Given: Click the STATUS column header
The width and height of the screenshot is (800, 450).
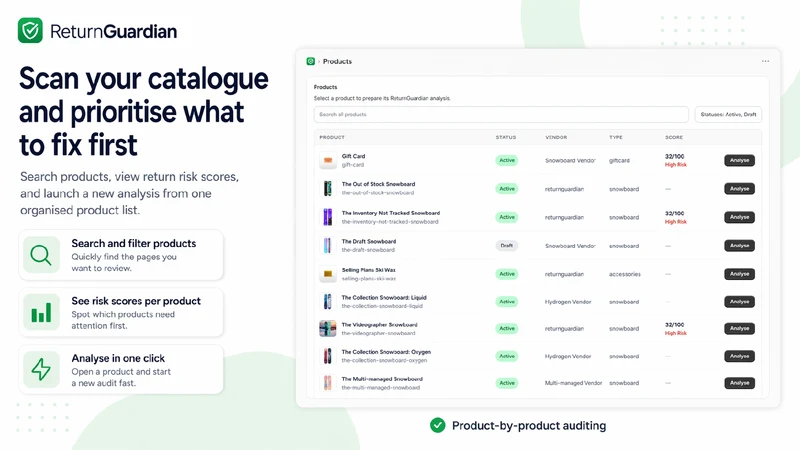Looking at the screenshot, I should [x=506, y=137].
